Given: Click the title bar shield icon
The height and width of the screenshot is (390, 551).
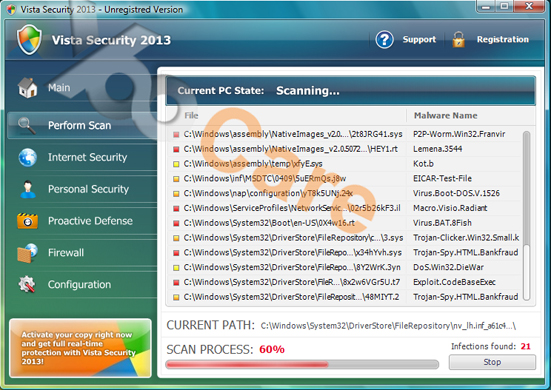Looking at the screenshot, I should (11, 9).
